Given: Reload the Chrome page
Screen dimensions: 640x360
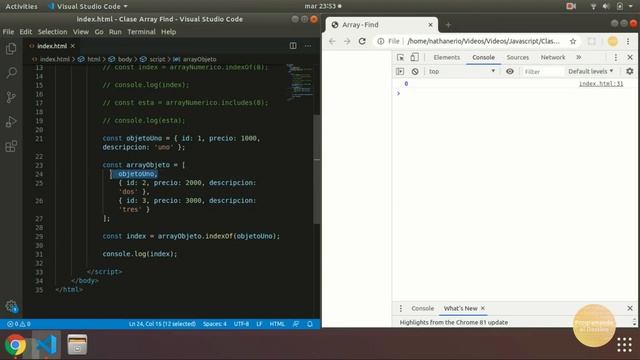Looking at the screenshot, I should (x=362, y=41).
